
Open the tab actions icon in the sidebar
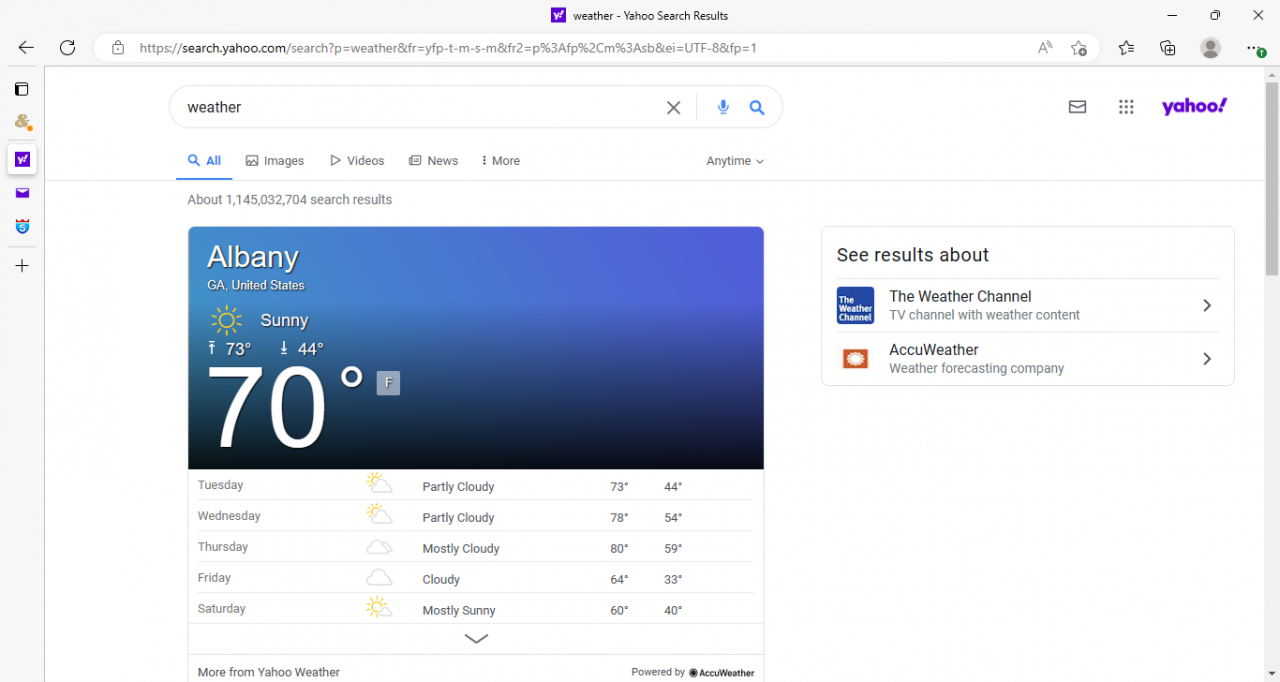point(22,89)
